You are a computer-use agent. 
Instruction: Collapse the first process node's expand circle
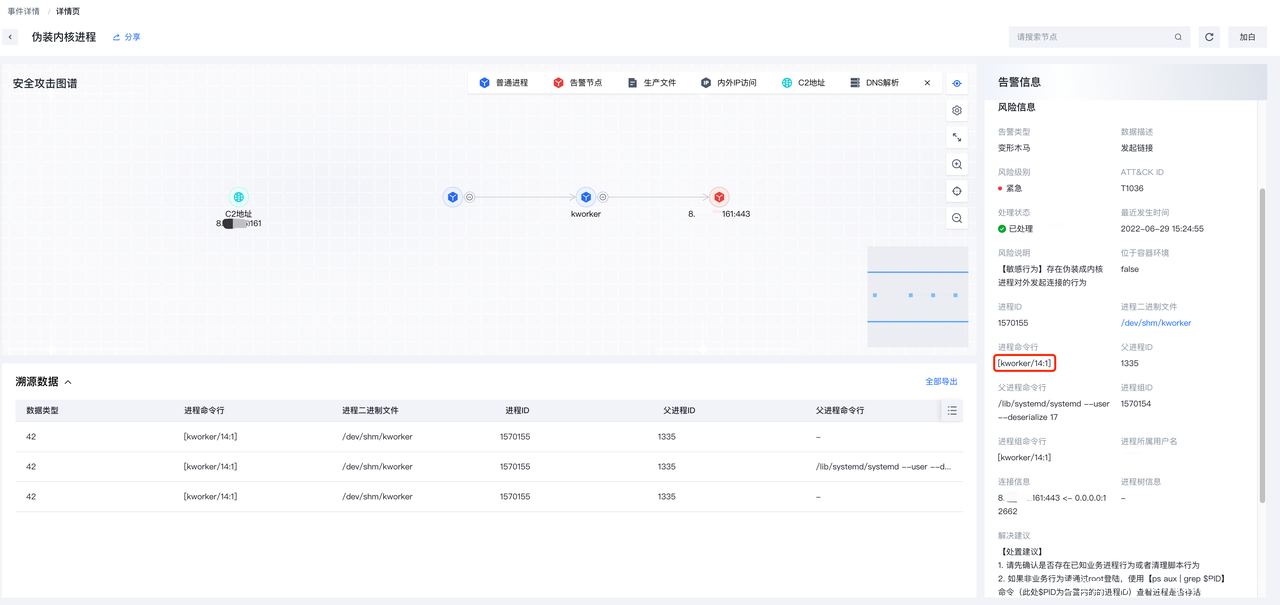(x=470, y=198)
